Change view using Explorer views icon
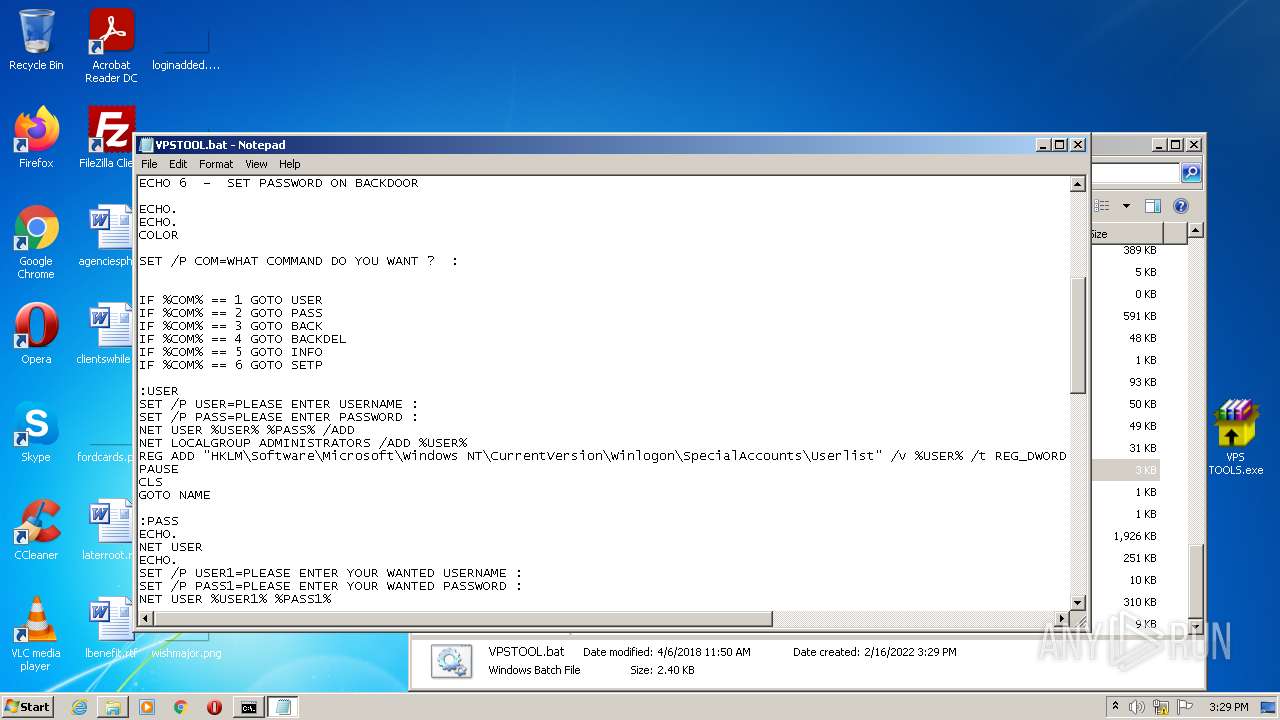The height and width of the screenshot is (720, 1280). coord(1103,206)
